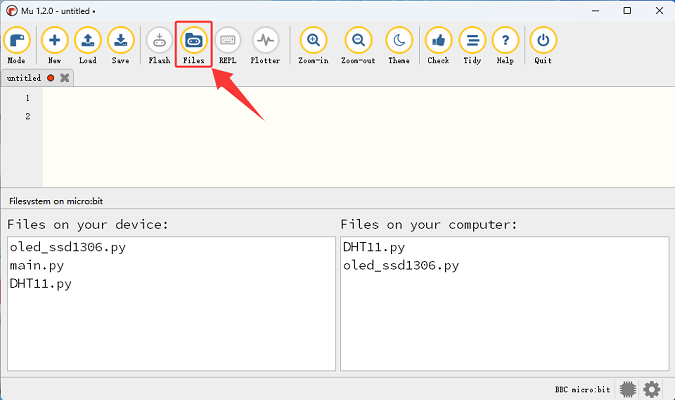Screen dimensions: 675x400
Task: Open the Mode selector button
Action: pos(17,45)
